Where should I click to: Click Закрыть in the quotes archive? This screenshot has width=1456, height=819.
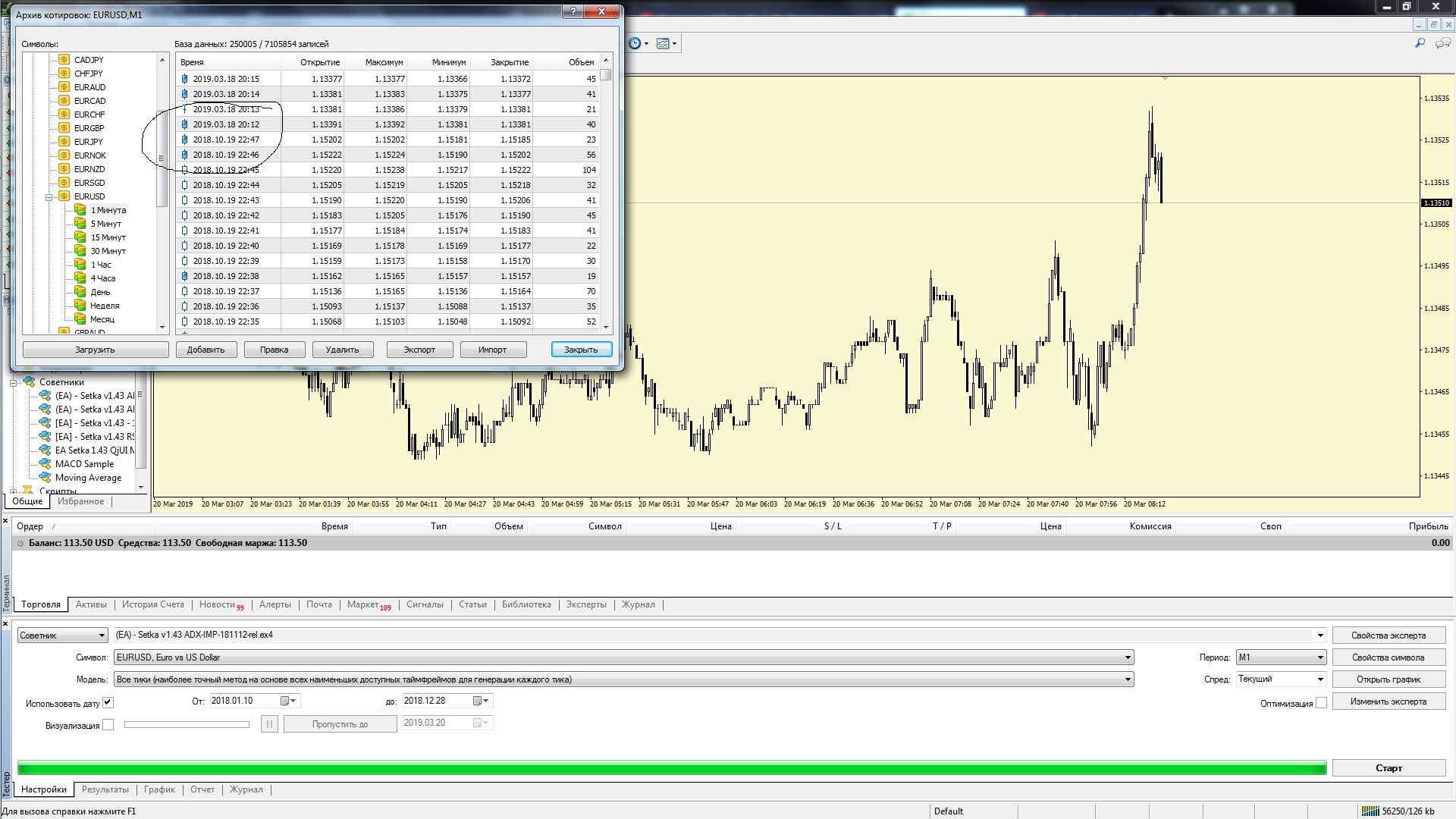pos(581,350)
